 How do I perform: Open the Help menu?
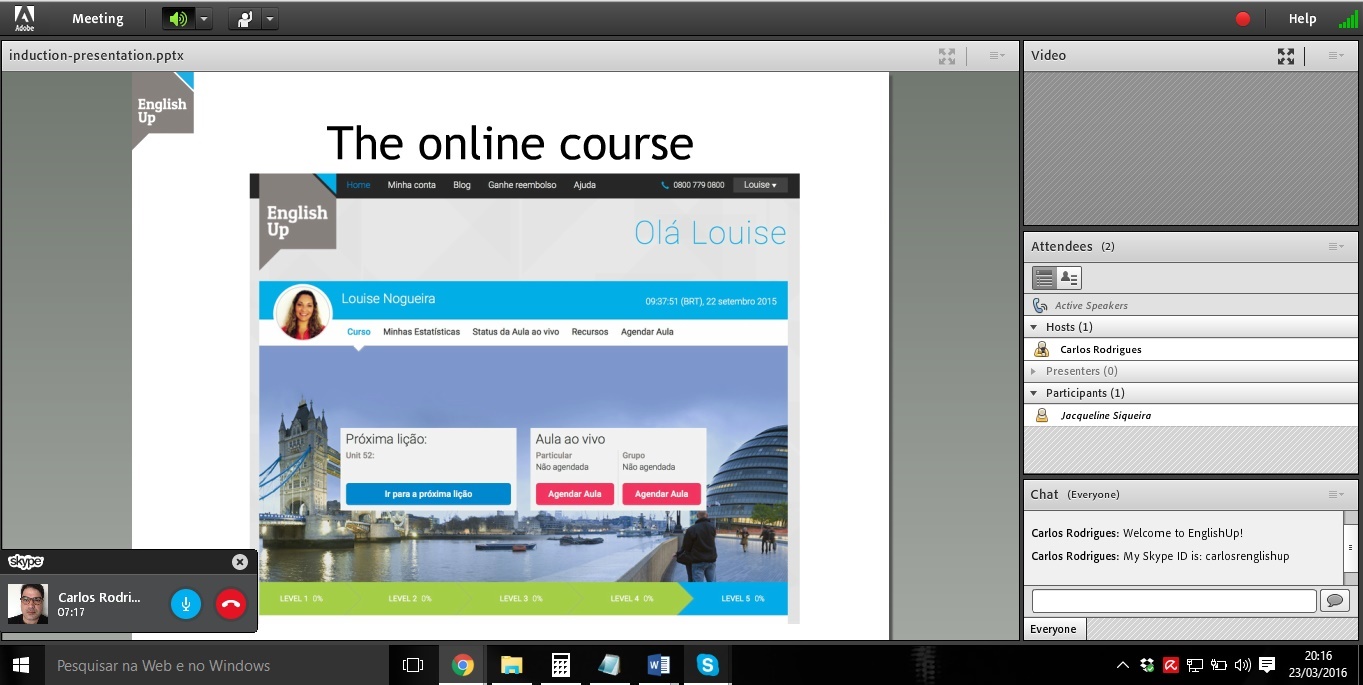(1302, 18)
